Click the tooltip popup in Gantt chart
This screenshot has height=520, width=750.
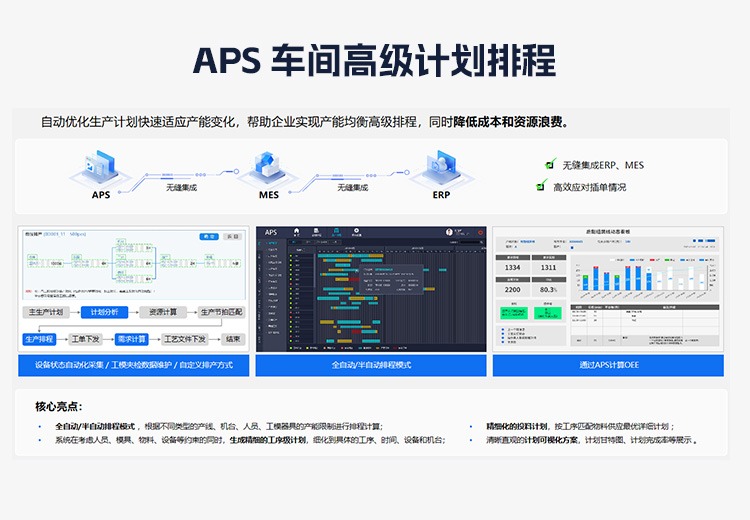coord(391,279)
